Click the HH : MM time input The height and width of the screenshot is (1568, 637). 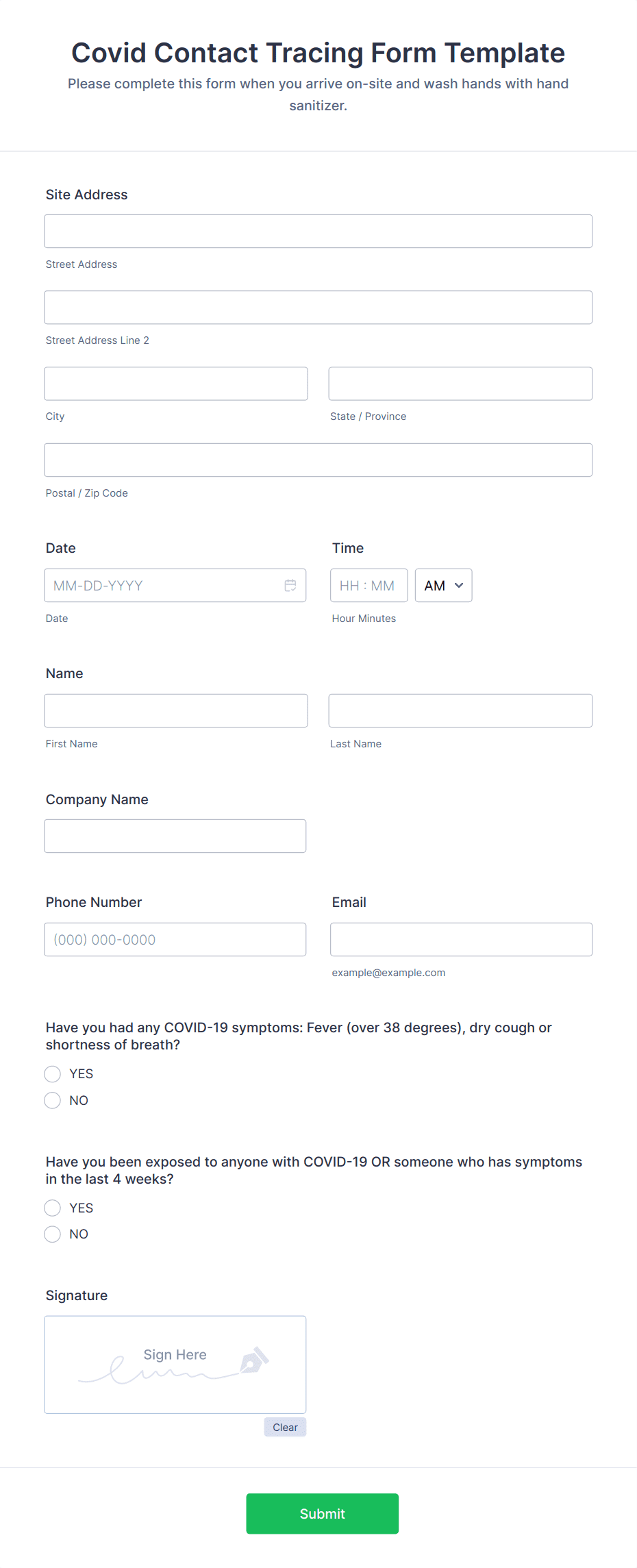click(x=369, y=586)
